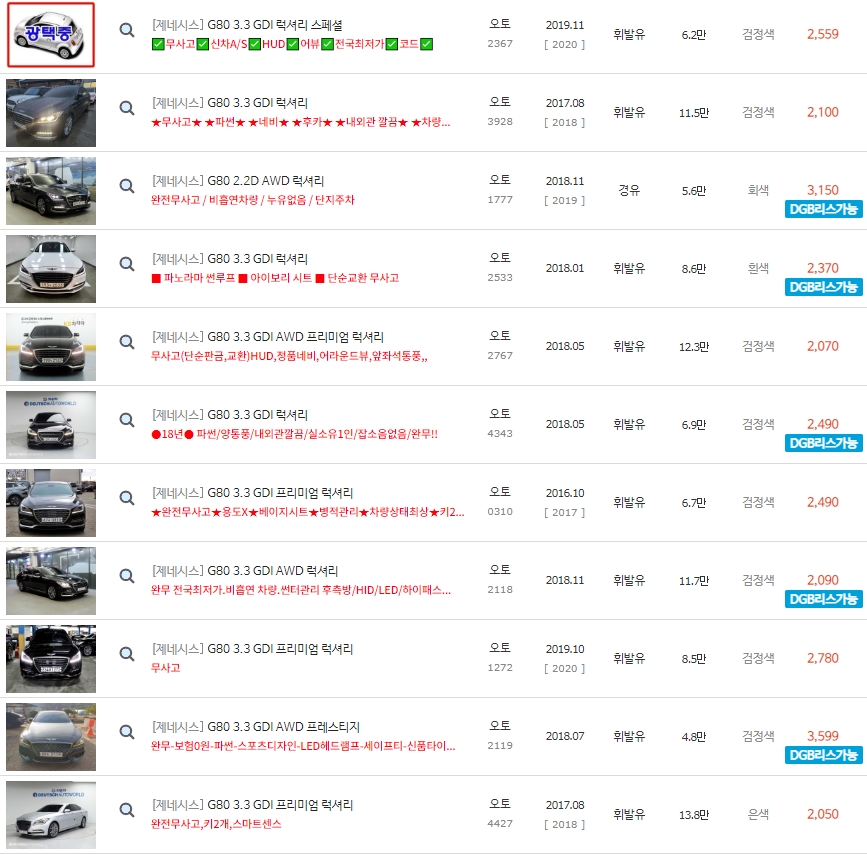Click the magnifier icon on the G80 스페셜 listing
867x854 pixels.
click(x=126, y=31)
